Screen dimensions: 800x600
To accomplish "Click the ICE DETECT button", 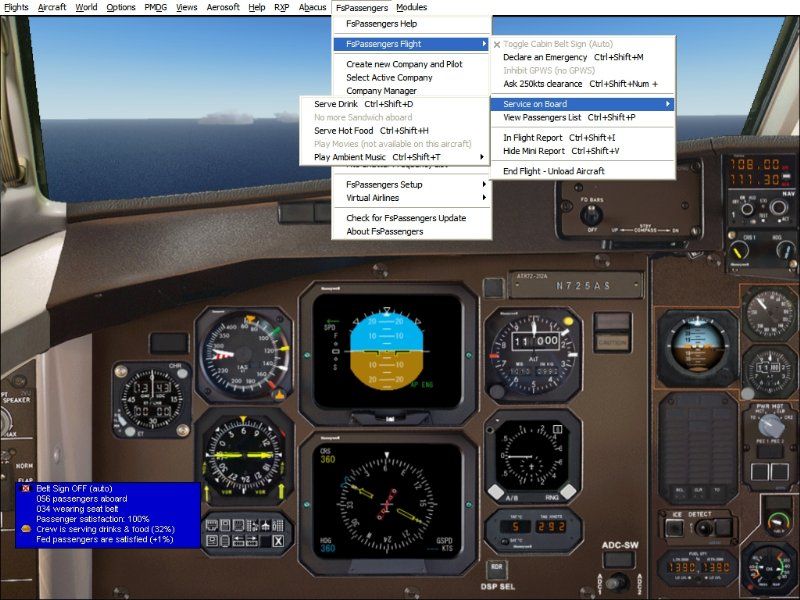I will pos(675,528).
